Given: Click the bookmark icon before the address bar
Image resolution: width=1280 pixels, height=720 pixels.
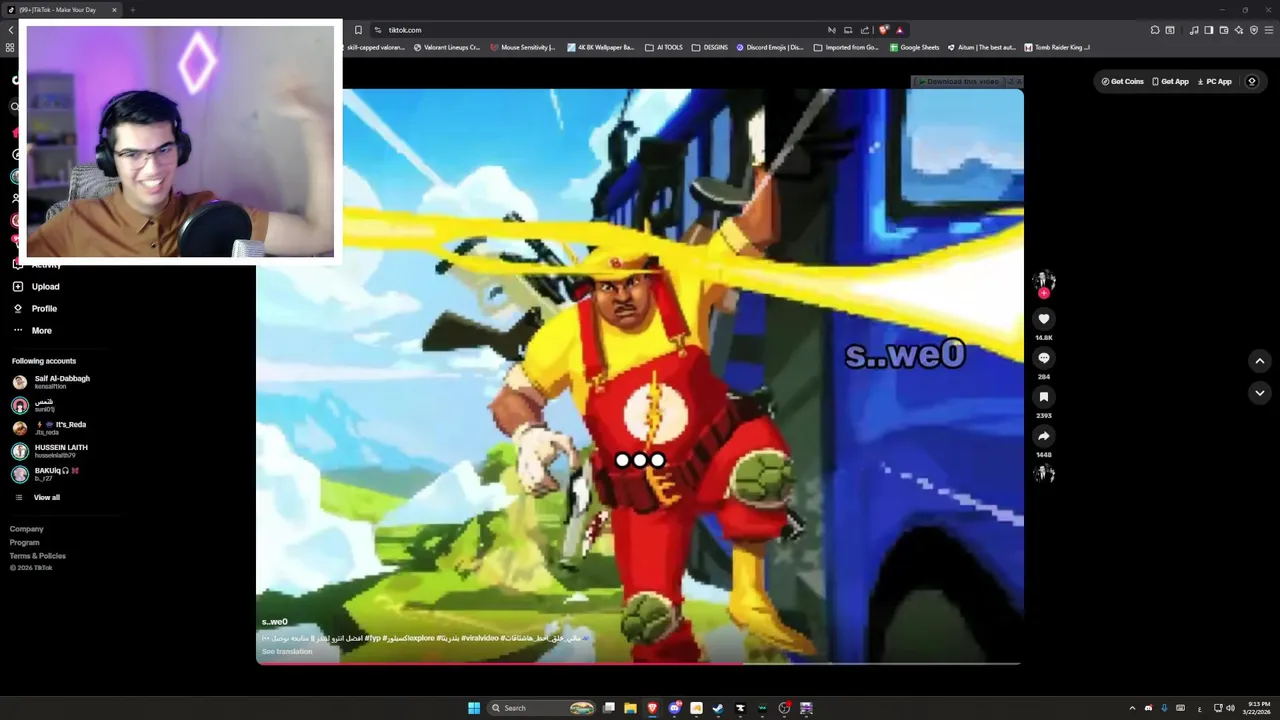Looking at the screenshot, I should 358,30.
